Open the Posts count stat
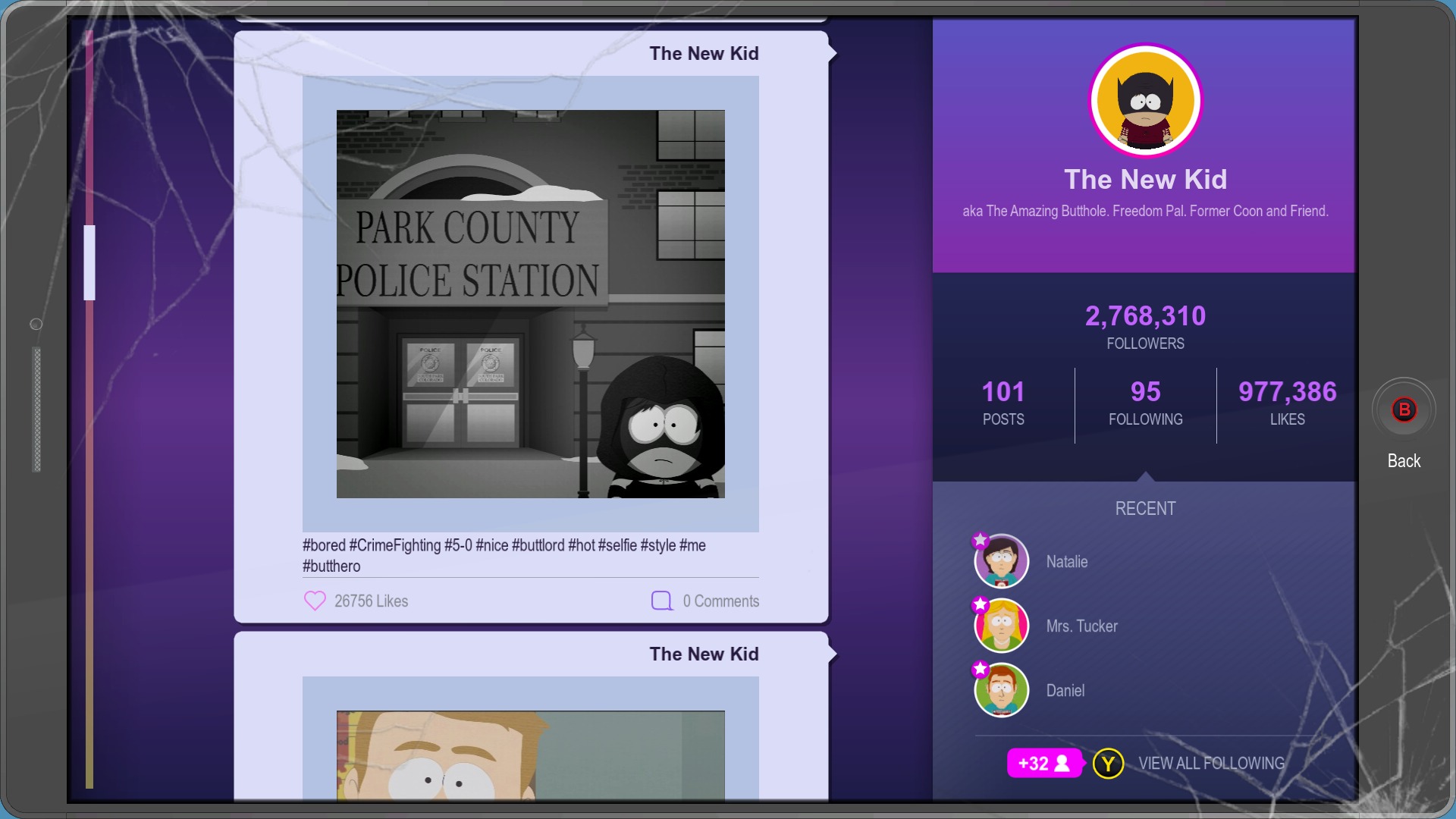Viewport: 1456px width, 819px height. point(1003,403)
